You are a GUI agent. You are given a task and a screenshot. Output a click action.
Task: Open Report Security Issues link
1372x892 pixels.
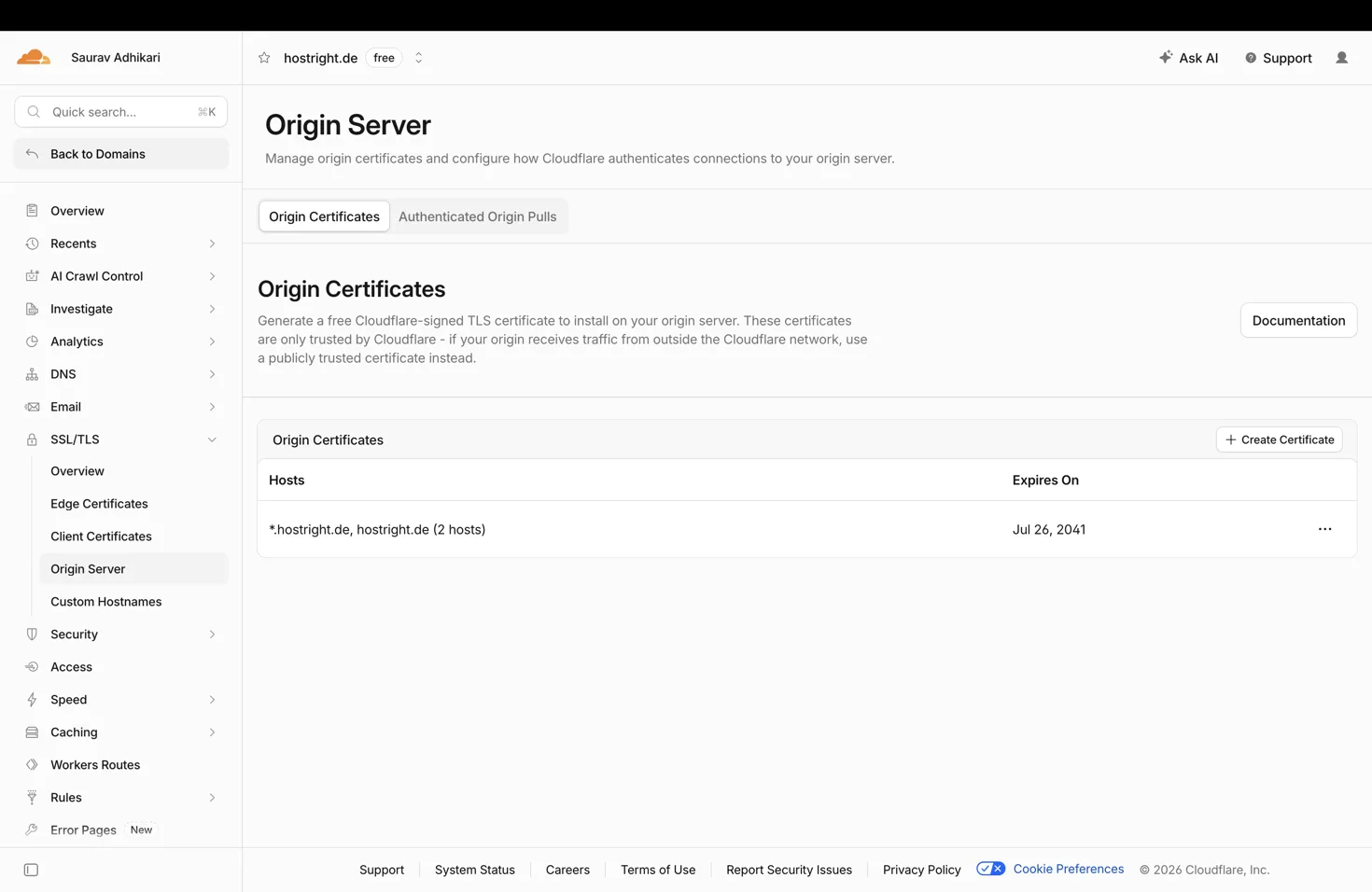pyautogui.click(x=789, y=870)
